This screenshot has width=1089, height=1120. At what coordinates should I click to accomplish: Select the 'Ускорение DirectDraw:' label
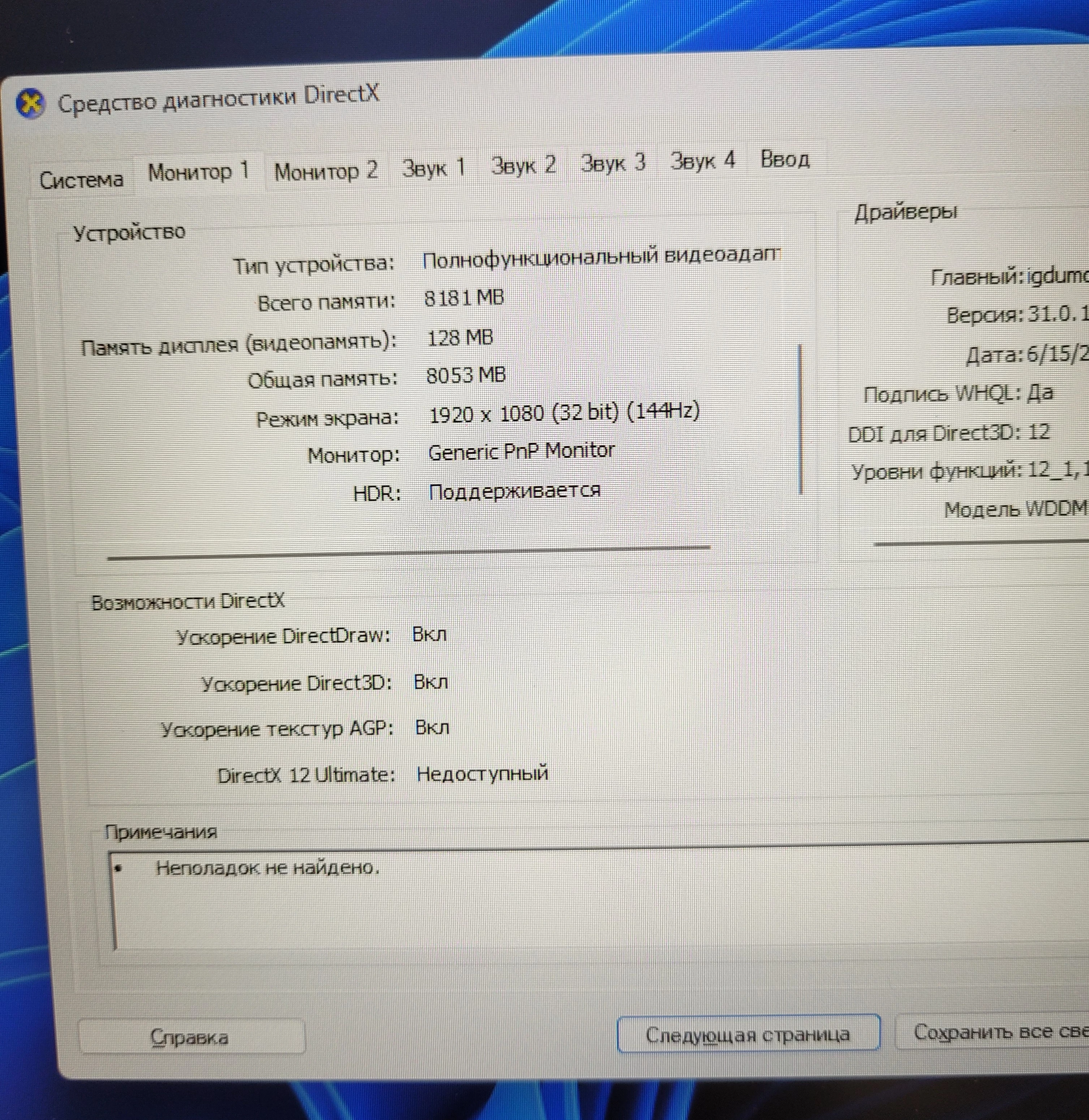(x=283, y=636)
